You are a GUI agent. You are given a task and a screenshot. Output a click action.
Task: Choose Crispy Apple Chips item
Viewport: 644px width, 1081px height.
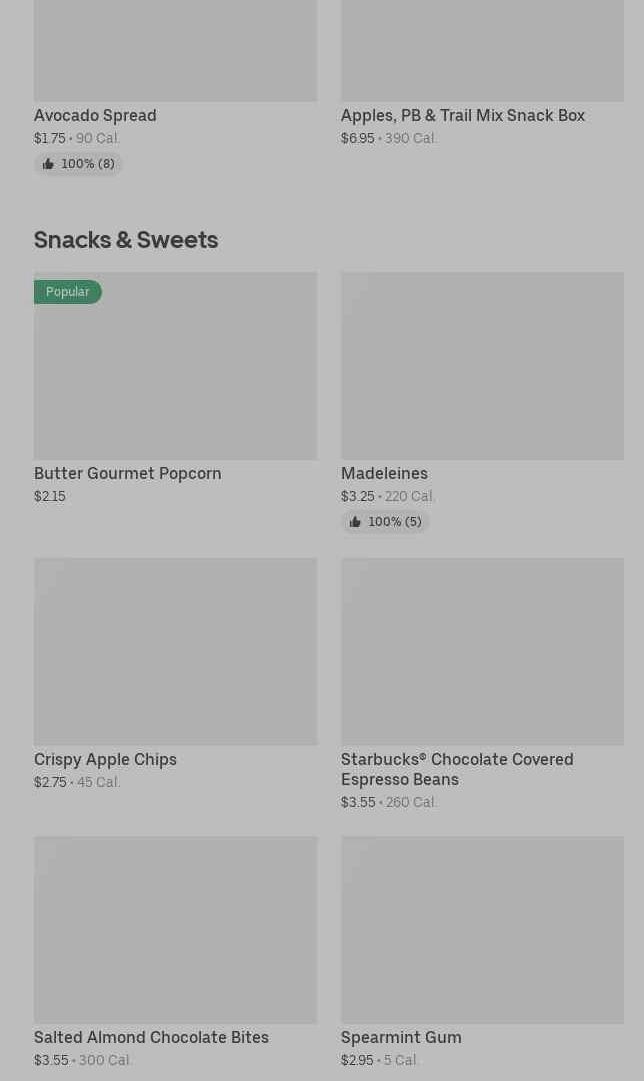point(105,759)
